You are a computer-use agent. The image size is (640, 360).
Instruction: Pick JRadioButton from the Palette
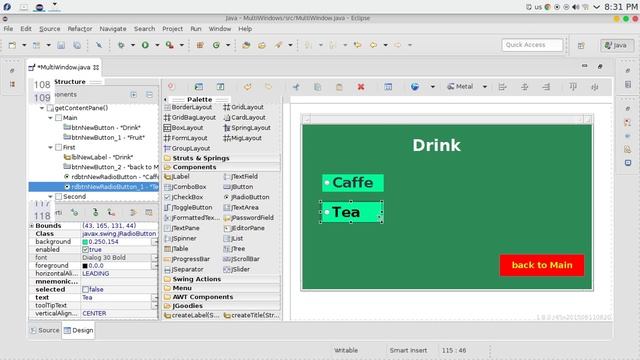[247, 197]
